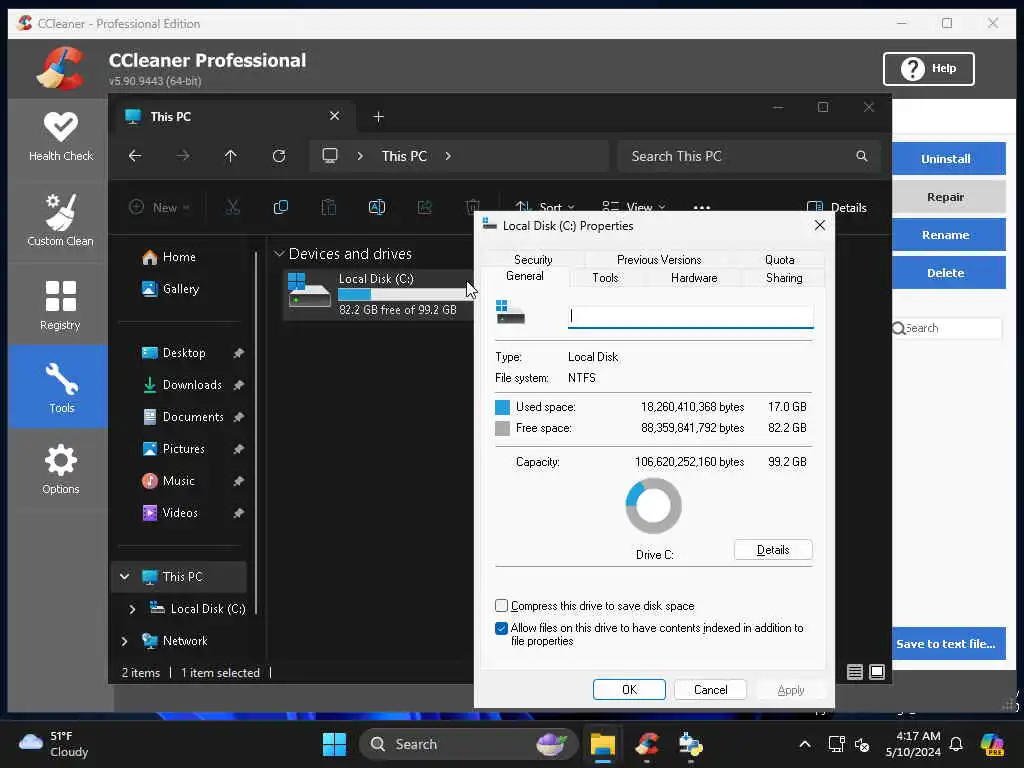This screenshot has height=768, width=1024.
Task: Uncheck Allow files indexed checkbox
Action: point(502,628)
